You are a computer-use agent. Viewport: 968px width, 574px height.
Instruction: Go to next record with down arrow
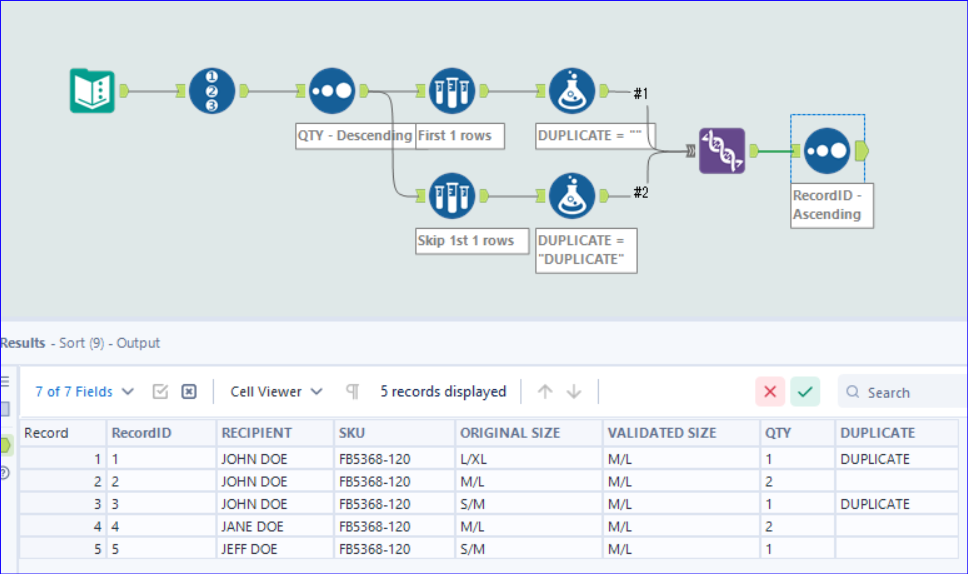[x=574, y=391]
